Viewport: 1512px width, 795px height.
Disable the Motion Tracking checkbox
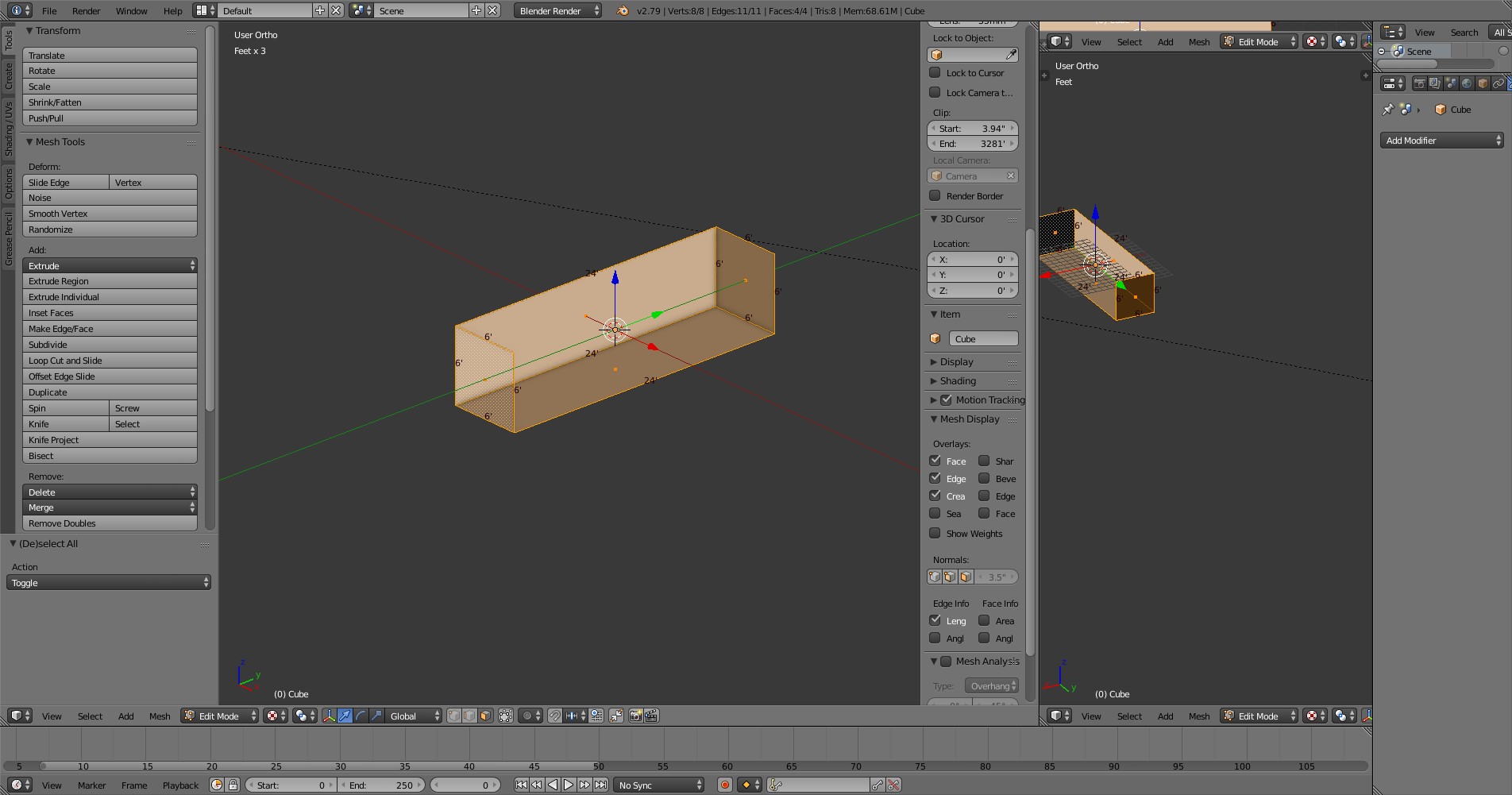tap(946, 399)
